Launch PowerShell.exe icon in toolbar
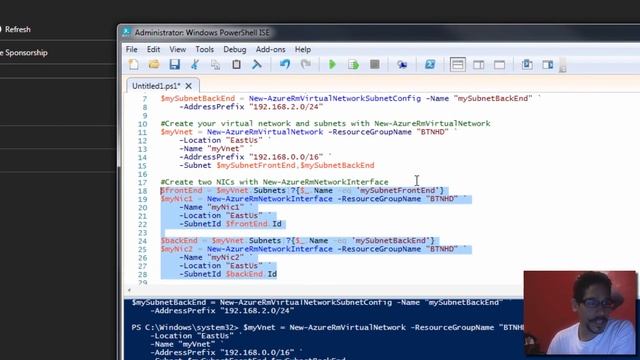640x360 pixels. tap(430, 64)
